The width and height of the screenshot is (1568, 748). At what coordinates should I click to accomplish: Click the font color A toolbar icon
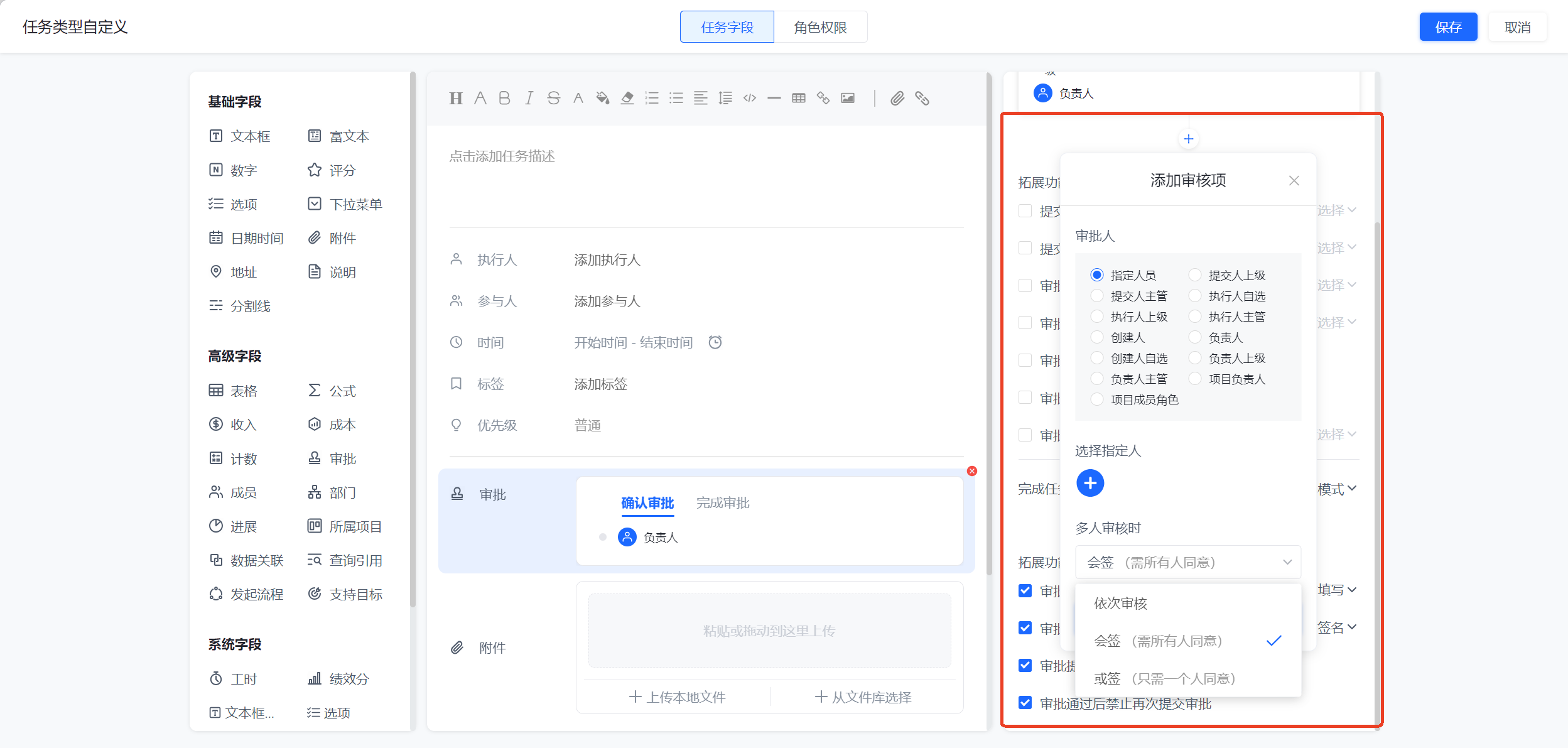coord(578,99)
